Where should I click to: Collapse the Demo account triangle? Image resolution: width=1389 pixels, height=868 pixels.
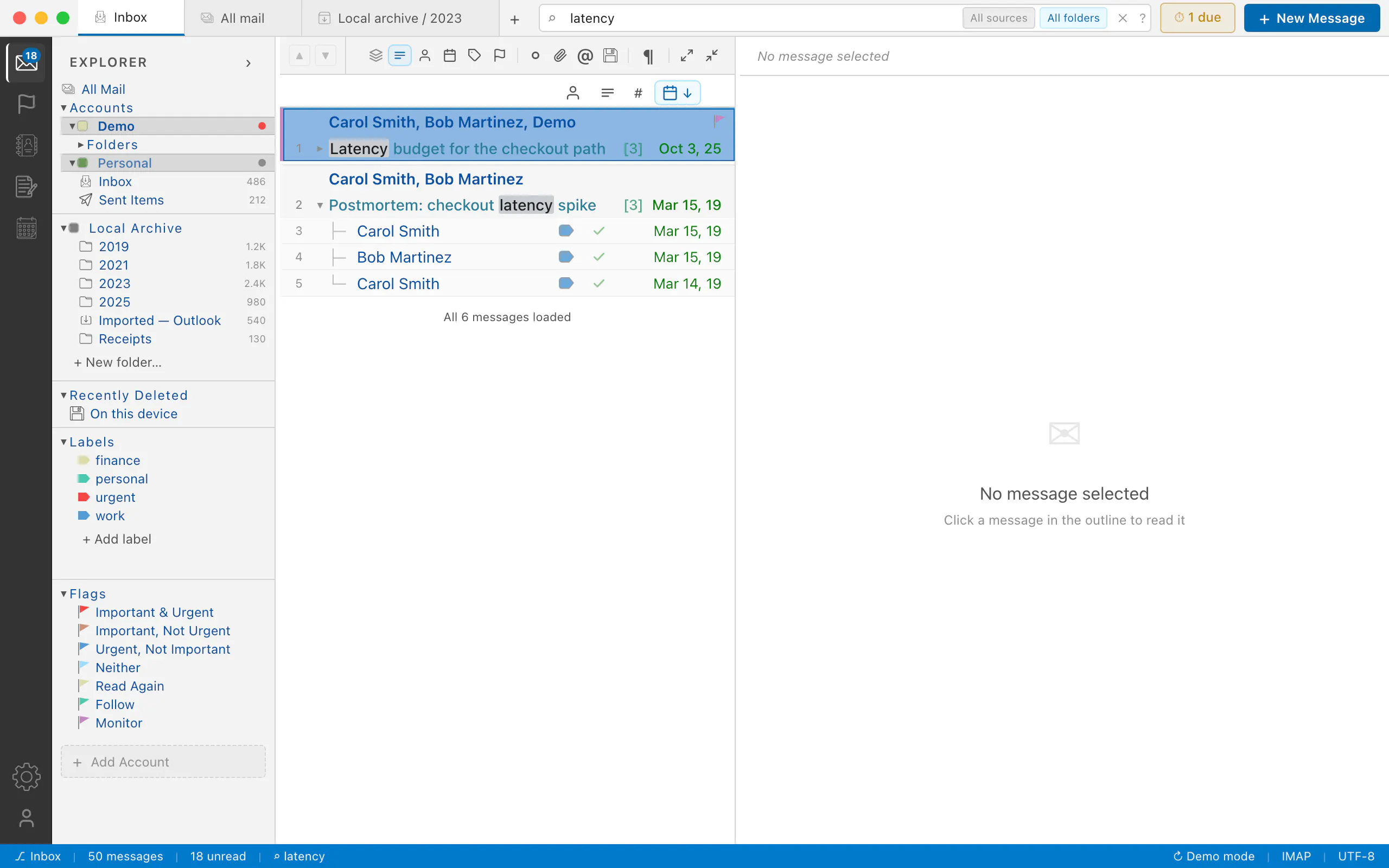[72, 126]
